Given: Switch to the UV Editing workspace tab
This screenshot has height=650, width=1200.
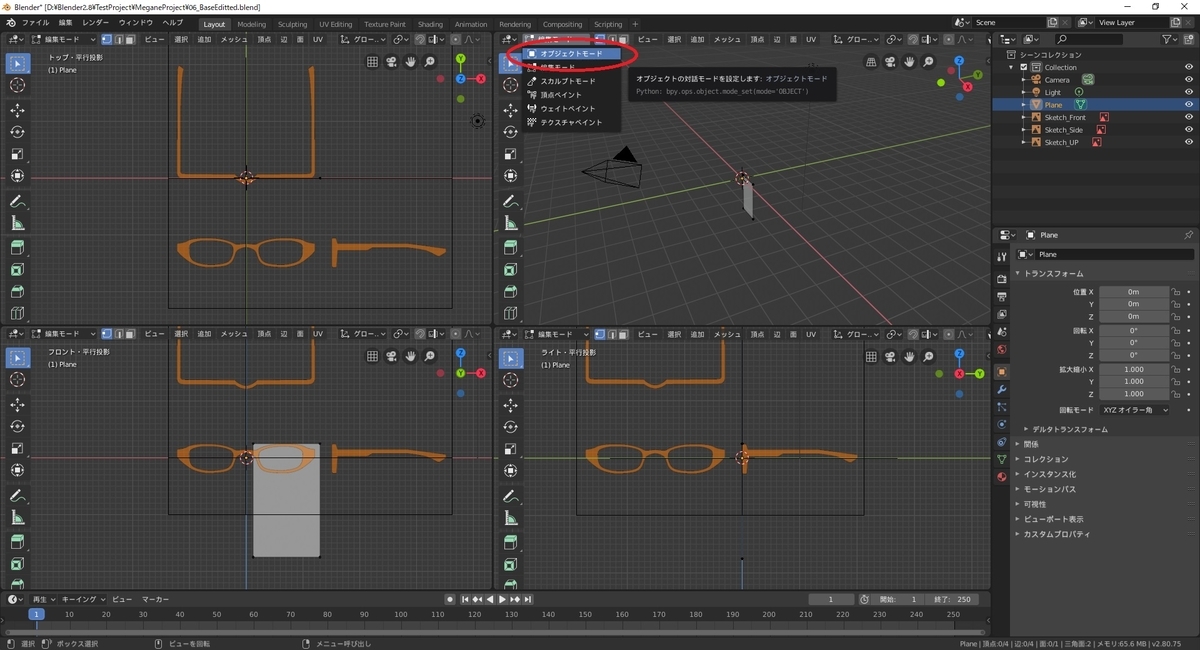Looking at the screenshot, I should coord(335,24).
